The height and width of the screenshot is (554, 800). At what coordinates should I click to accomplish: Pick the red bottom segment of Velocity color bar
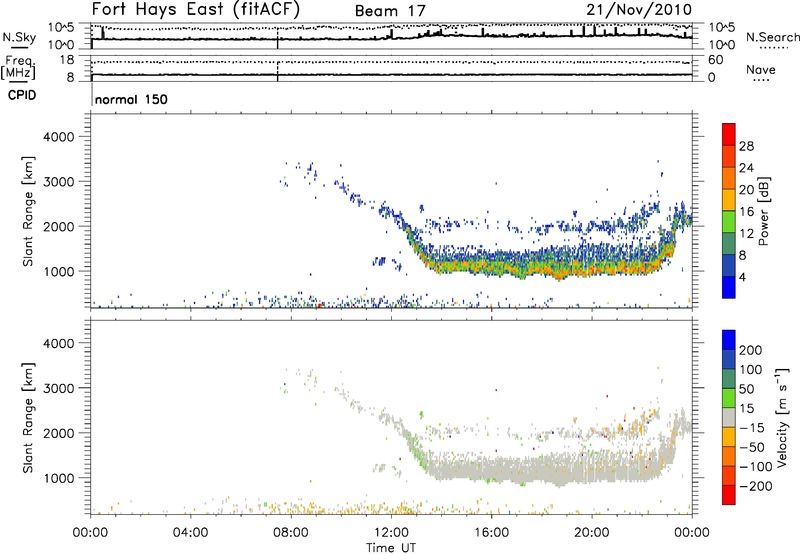(x=729, y=495)
